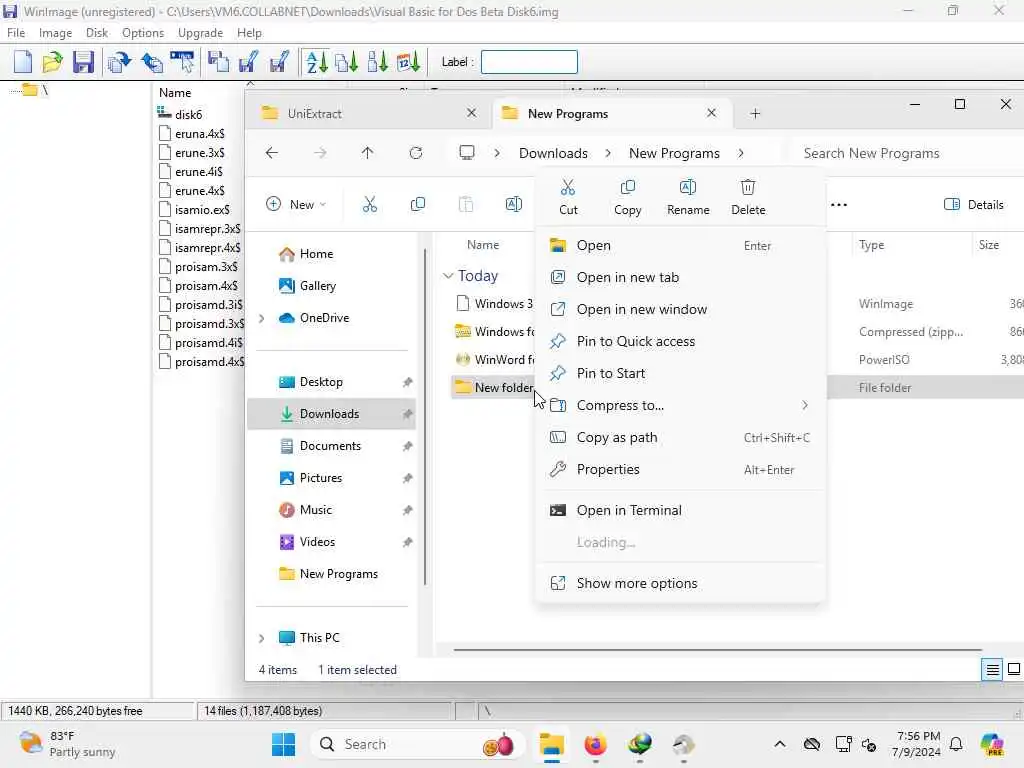Choose Open in Terminal

[680, 511]
